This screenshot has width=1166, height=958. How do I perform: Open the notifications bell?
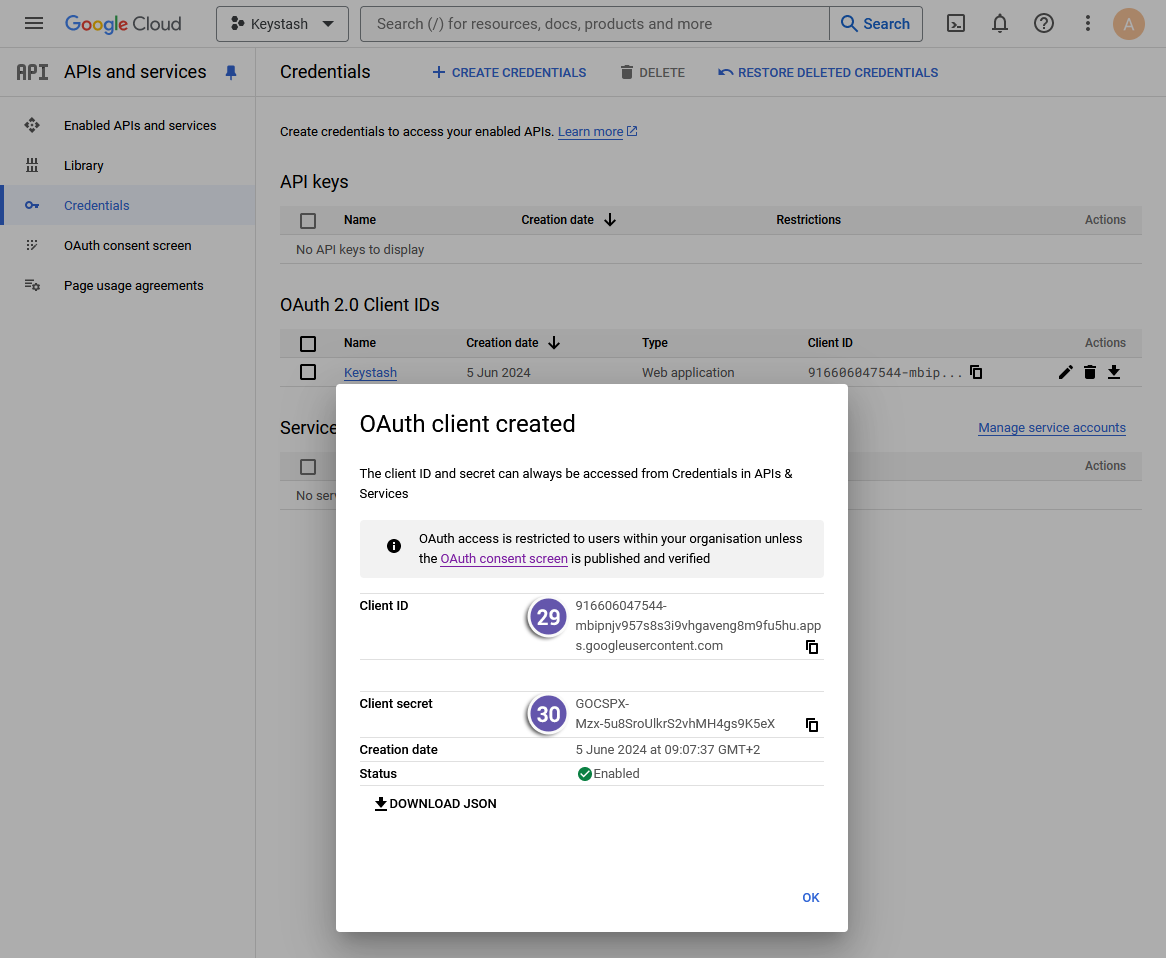point(999,24)
